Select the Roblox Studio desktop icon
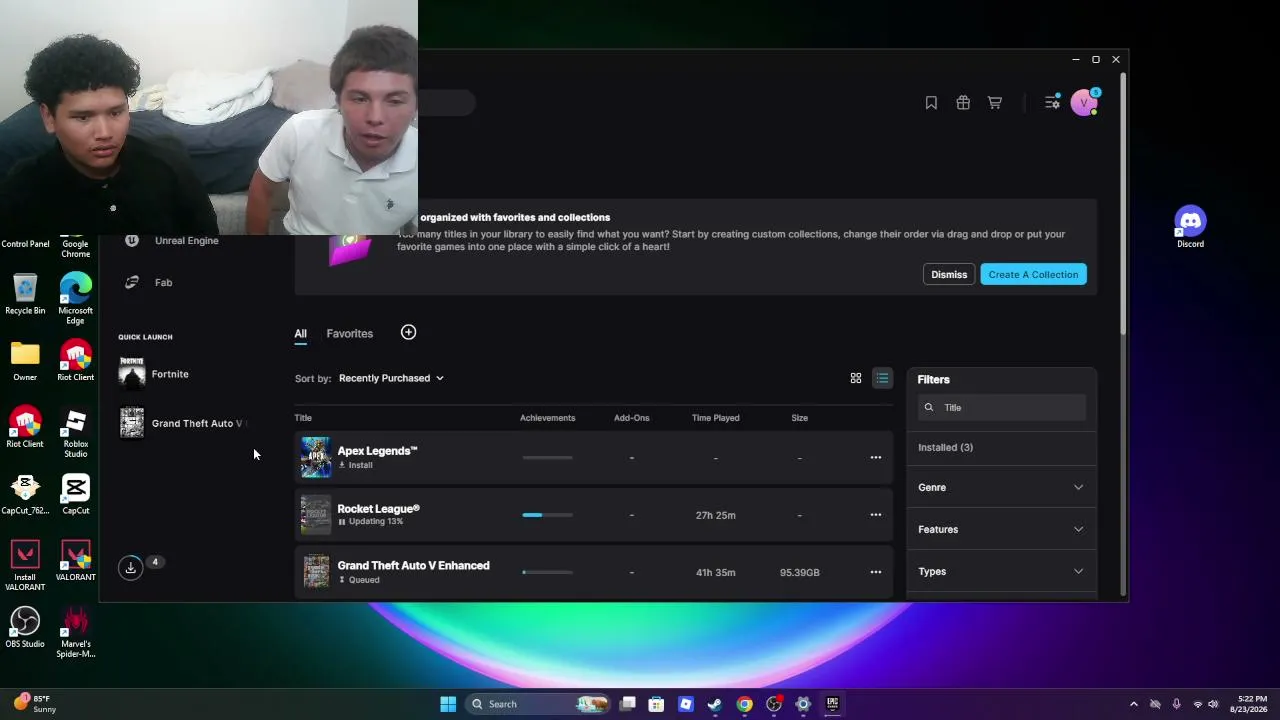 [x=75, y=433]
